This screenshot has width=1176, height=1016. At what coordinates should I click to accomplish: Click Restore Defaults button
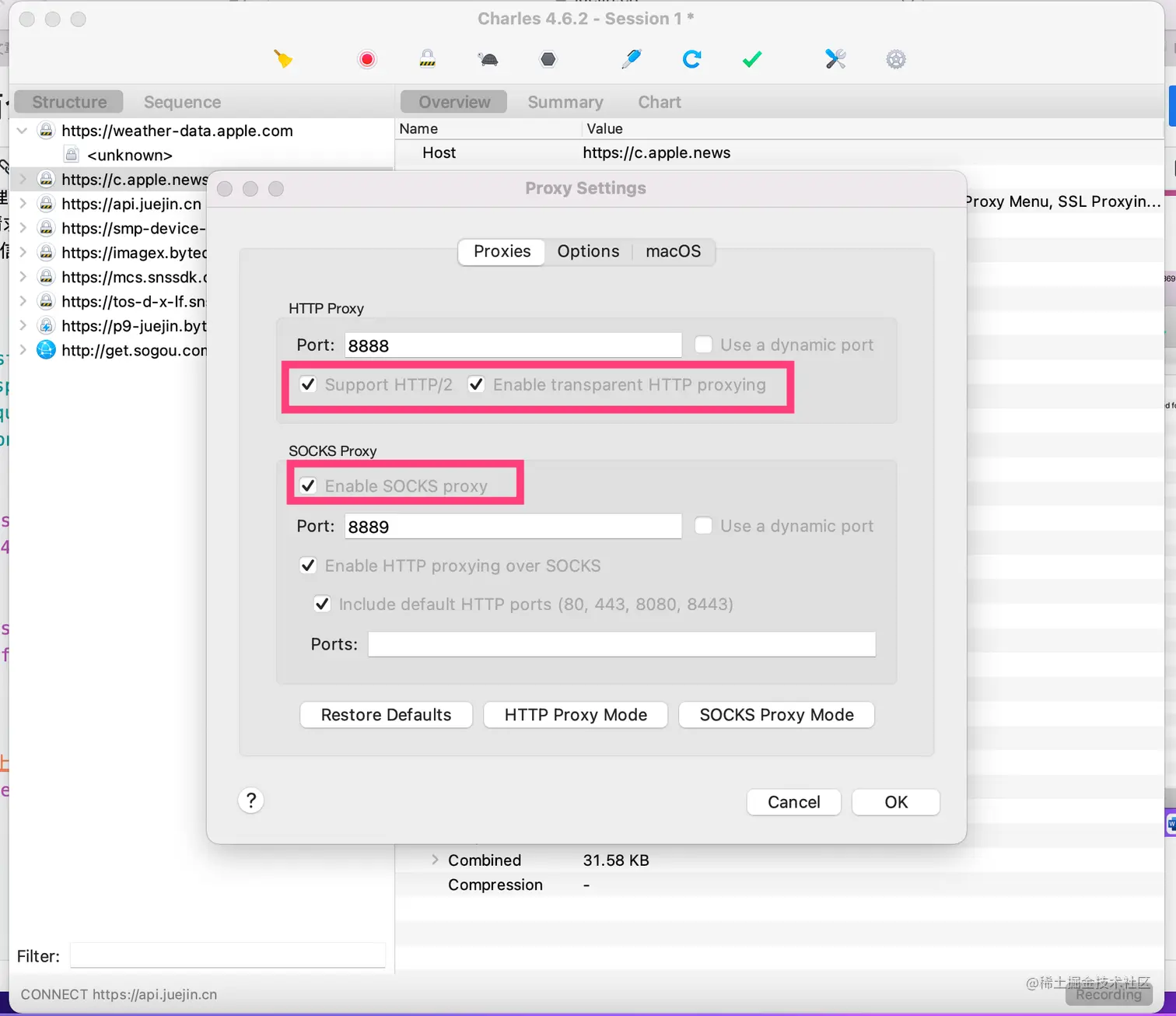386,715
